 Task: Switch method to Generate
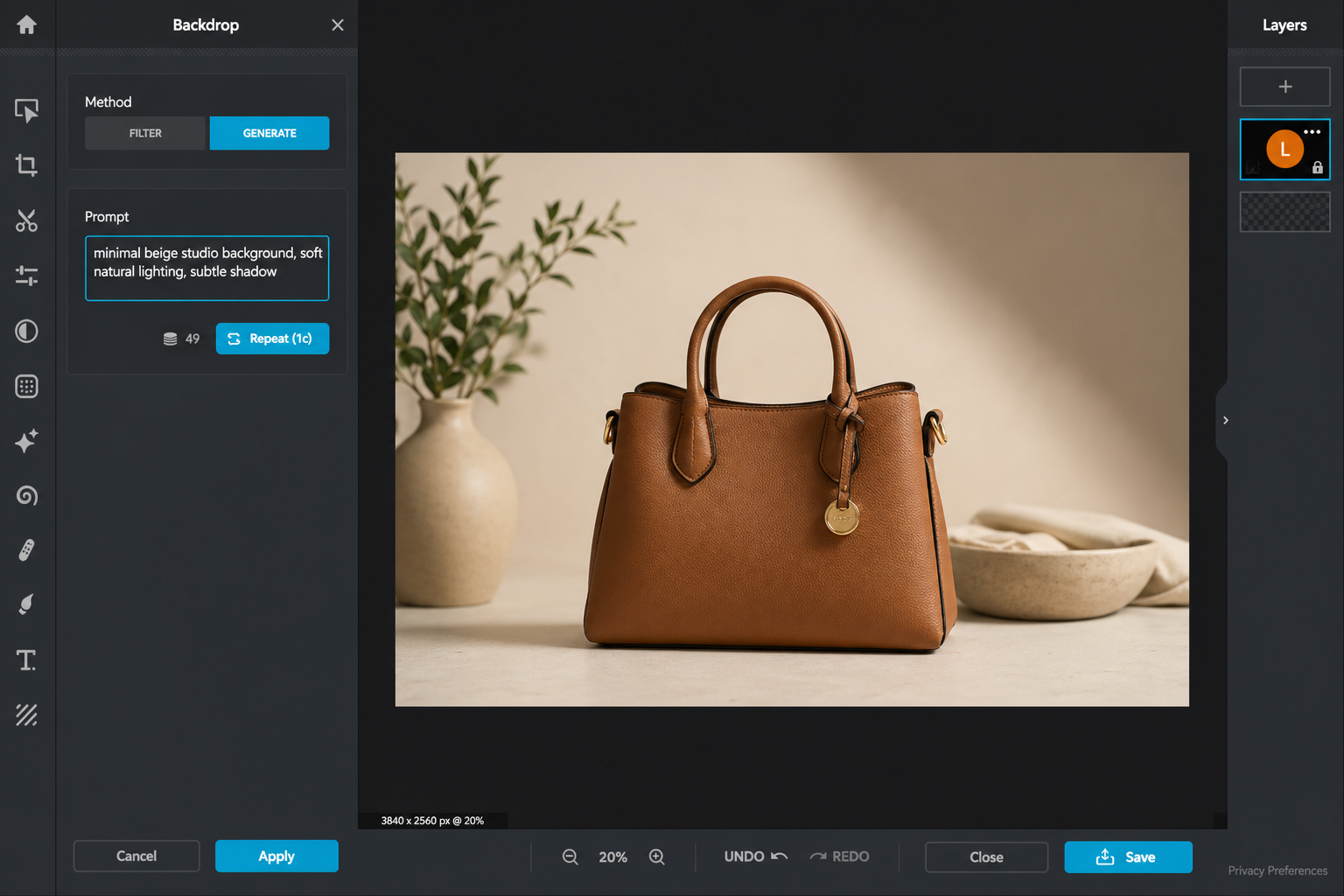[269, 133]
